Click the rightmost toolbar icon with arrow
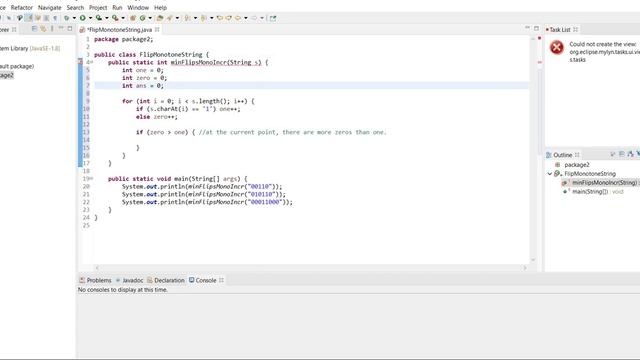 [x=273, y=18]
